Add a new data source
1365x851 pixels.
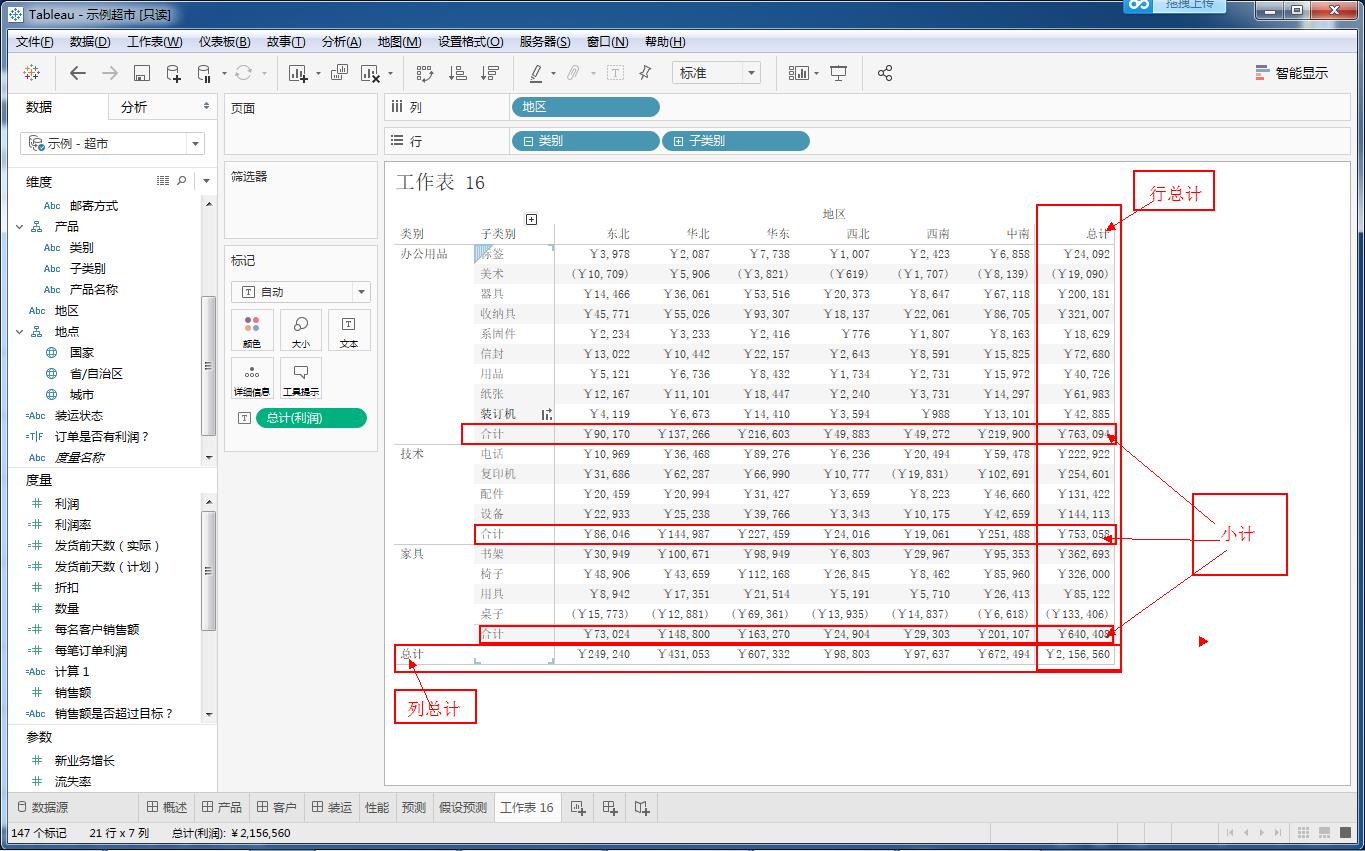(173, 73)
